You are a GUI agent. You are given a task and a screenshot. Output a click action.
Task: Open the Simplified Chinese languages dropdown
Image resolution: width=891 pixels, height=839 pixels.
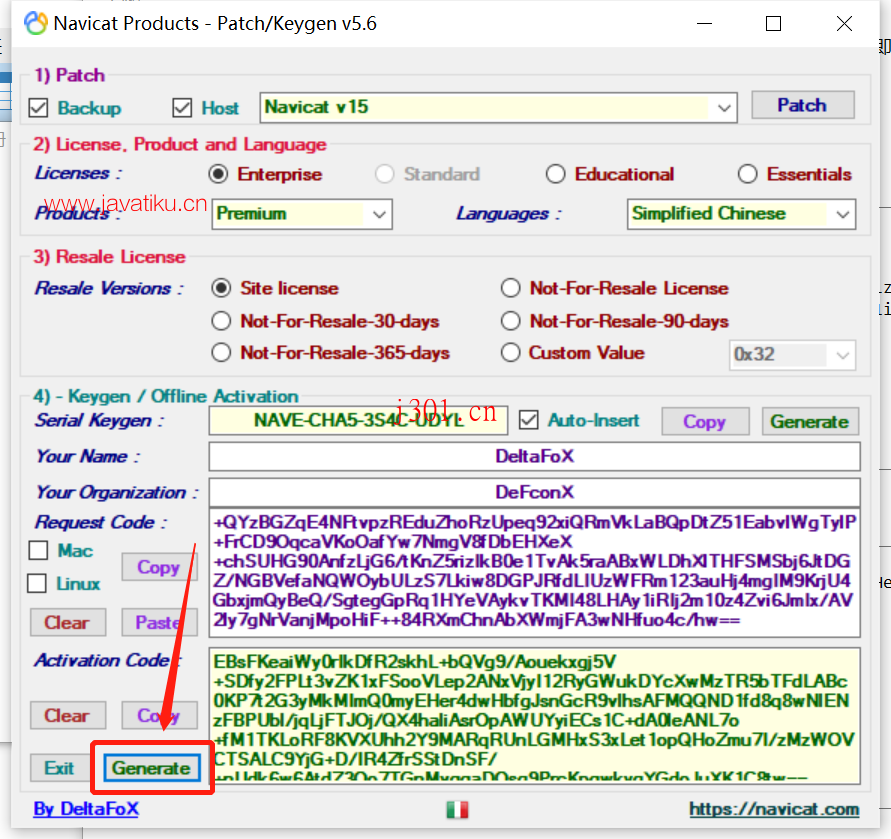tap(741, 214)
